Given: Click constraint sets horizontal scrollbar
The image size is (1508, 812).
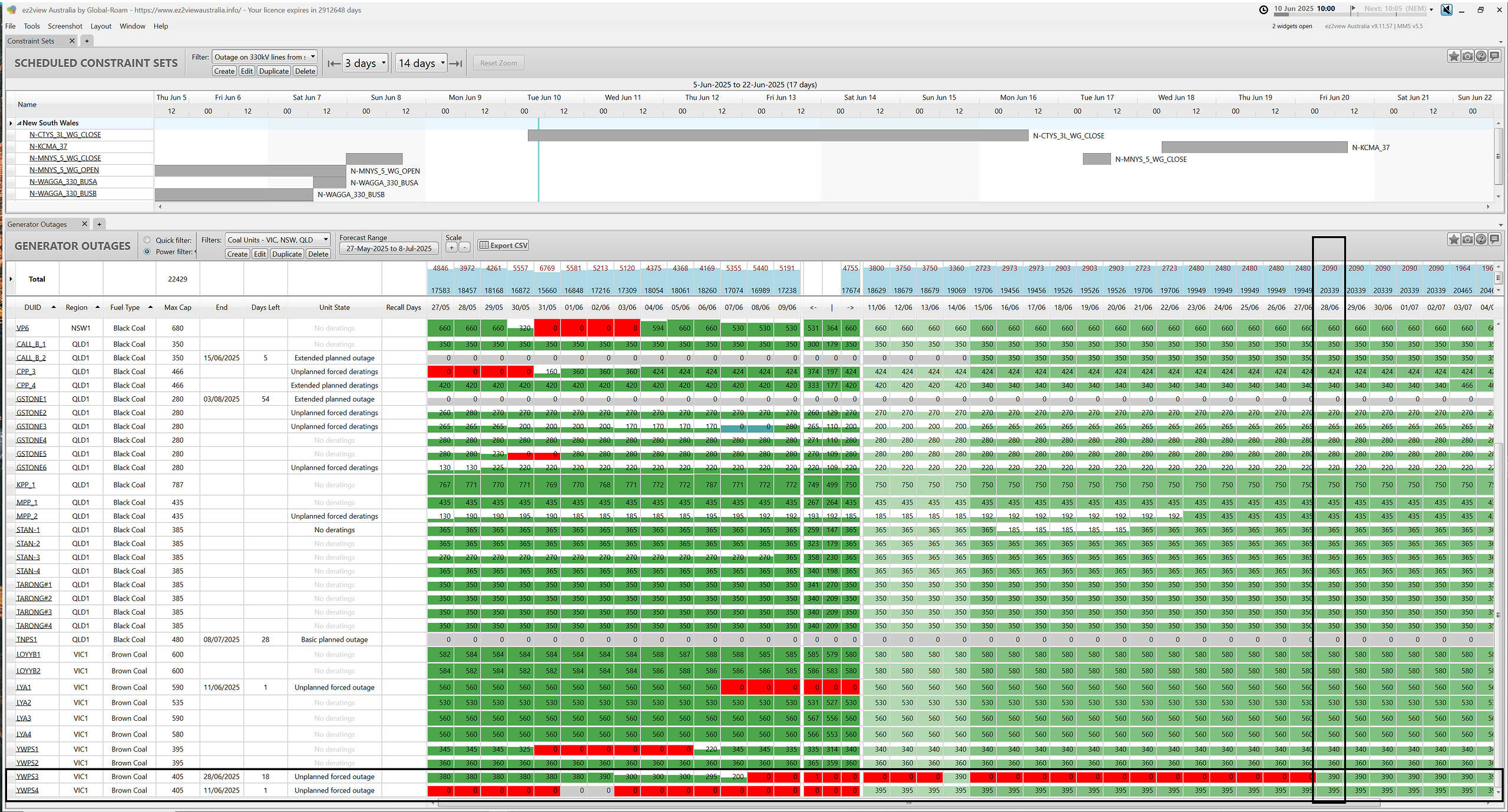Looking at the screenshot, I should coord(824,207).
